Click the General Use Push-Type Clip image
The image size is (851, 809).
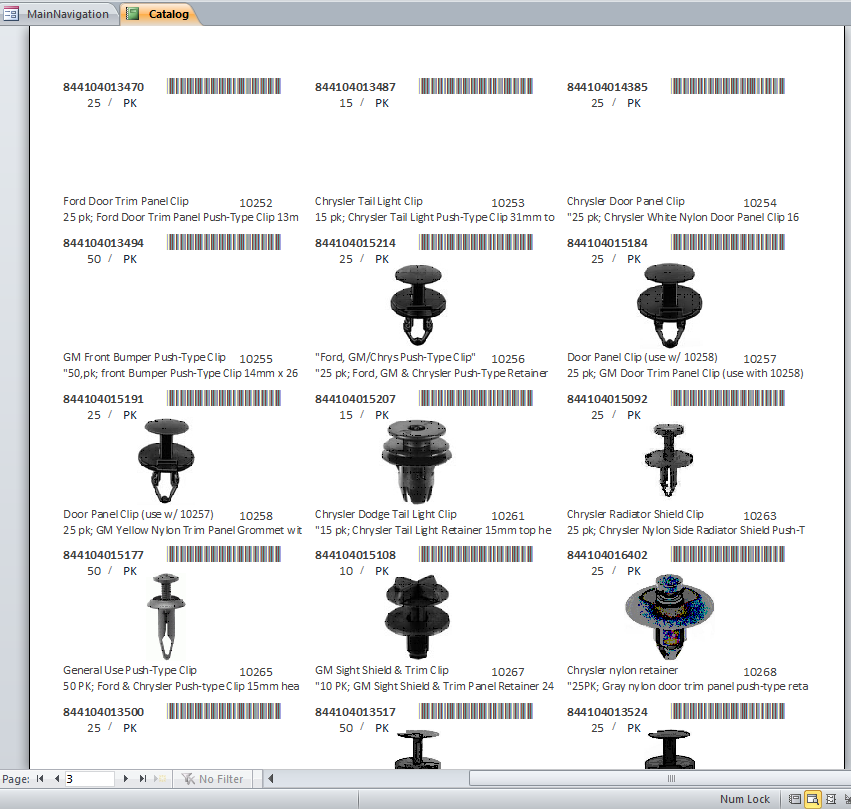[166, 617]
